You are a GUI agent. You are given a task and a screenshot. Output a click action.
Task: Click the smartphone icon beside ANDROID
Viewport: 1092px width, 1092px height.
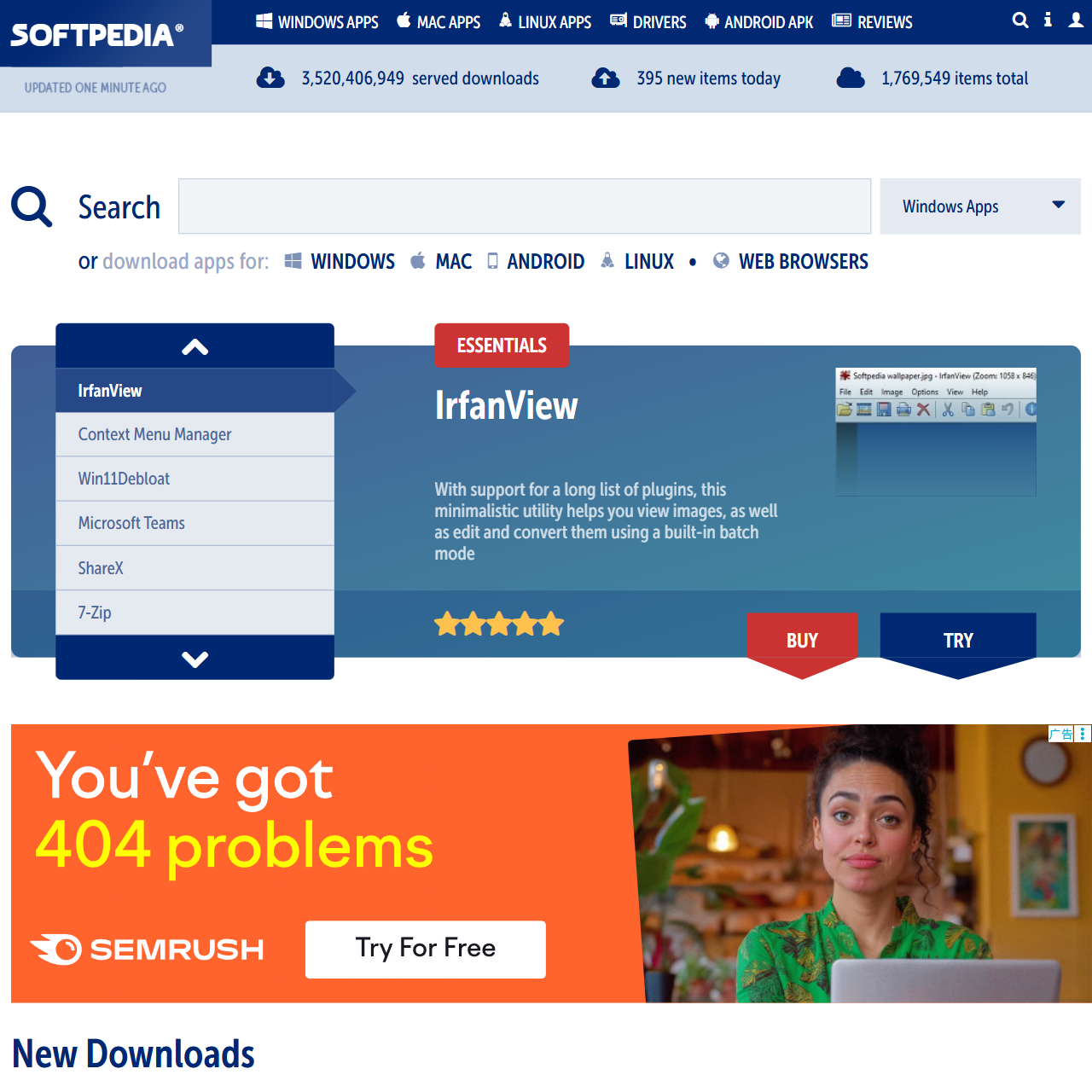coord(493,261)
